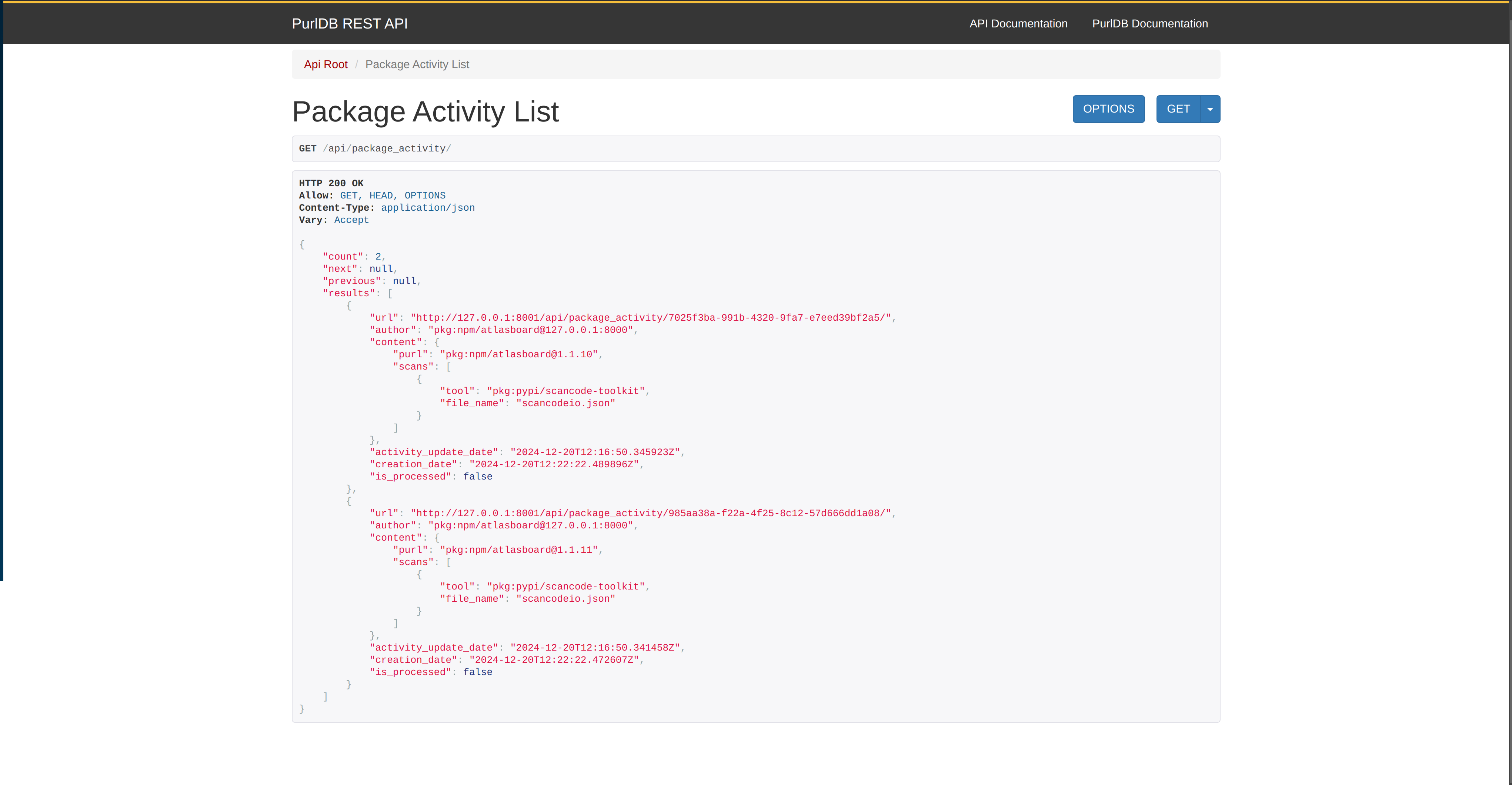The image size is (1512, 785).
Task: Click the second result's author value
Action: coord(531,525)
